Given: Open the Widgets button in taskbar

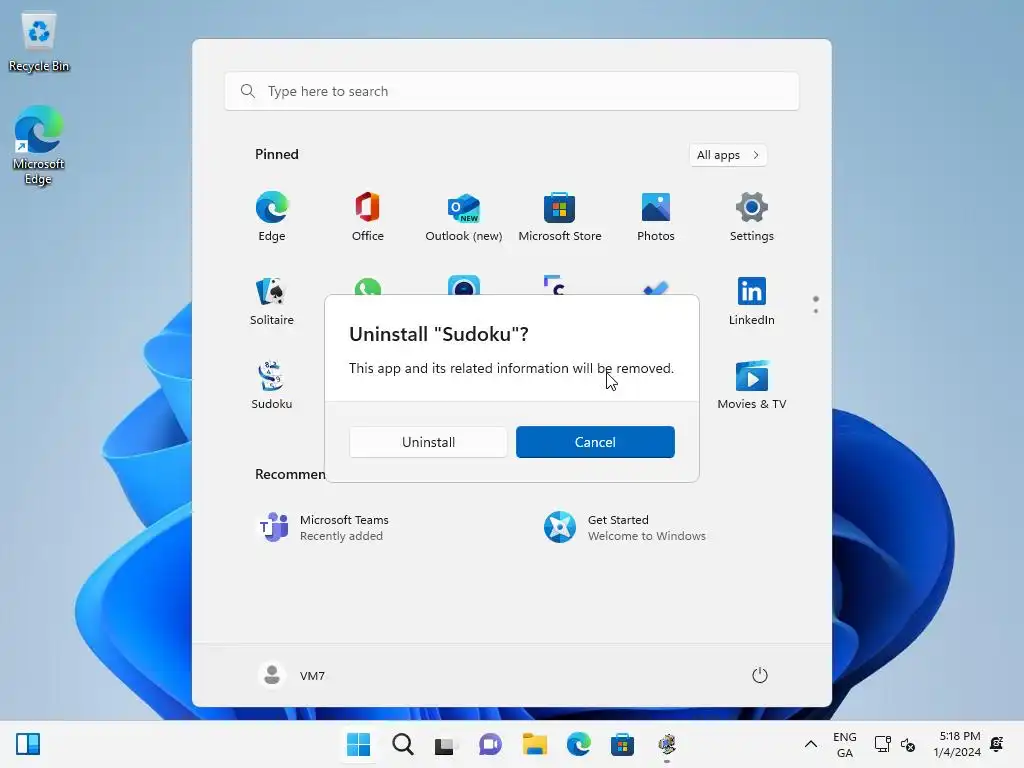Looking at the screenshot, I should point(28,744).
